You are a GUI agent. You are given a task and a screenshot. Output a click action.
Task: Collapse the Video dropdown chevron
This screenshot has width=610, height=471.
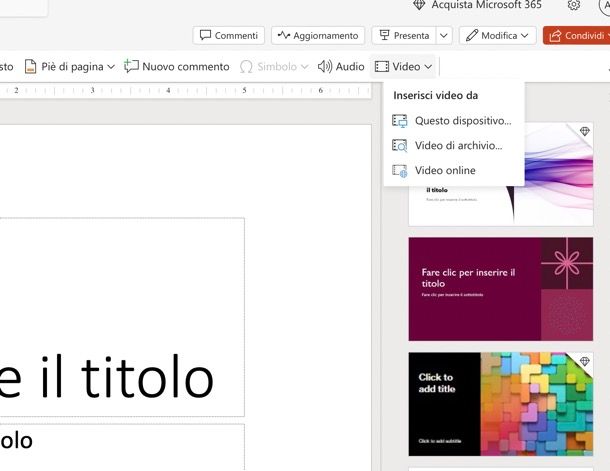pos(428,67)
